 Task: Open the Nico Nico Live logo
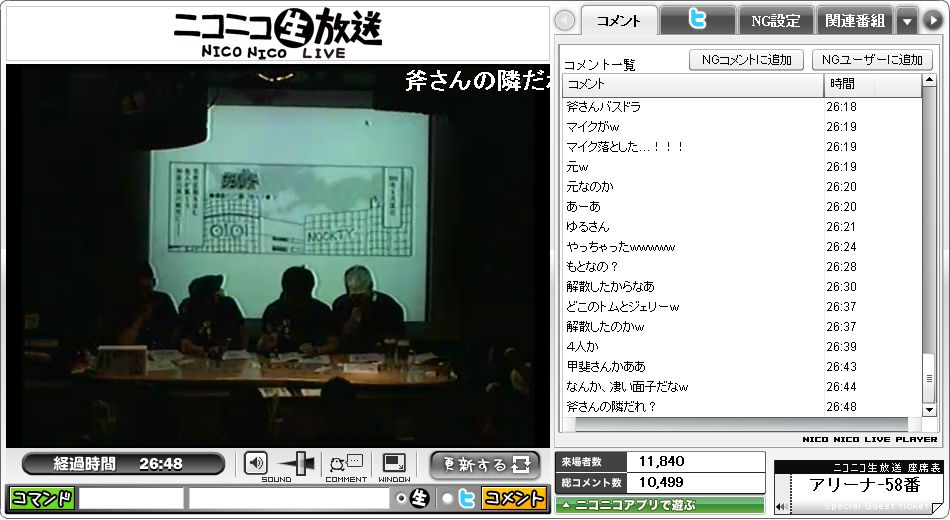coord(277,33)
